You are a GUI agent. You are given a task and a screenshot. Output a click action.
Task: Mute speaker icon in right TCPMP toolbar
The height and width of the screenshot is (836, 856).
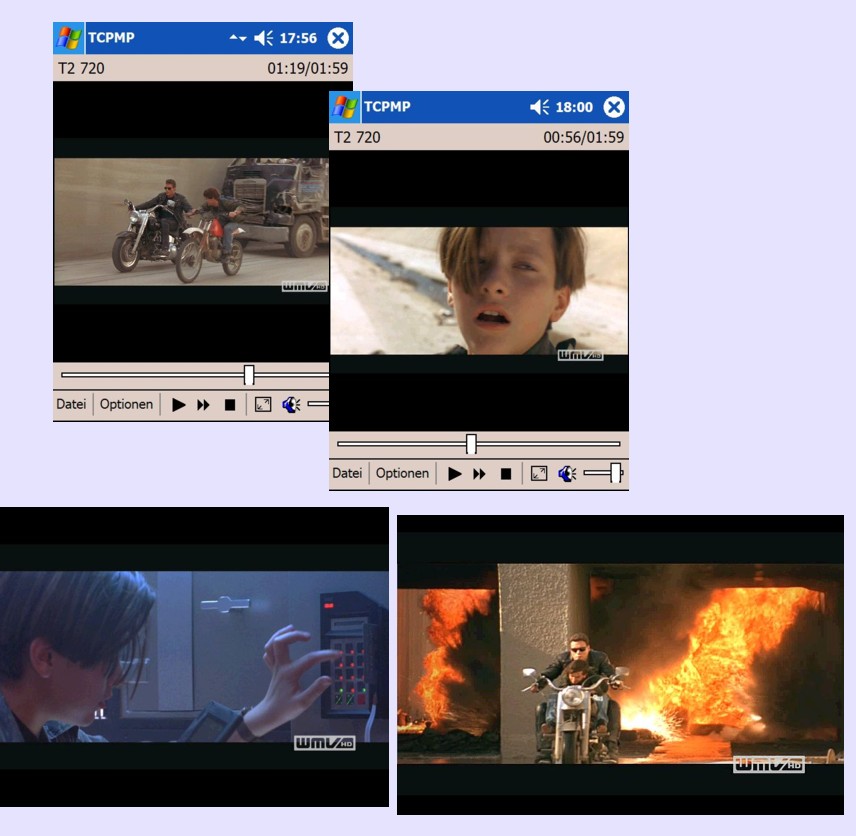pyautogui.click(x=567, y=473)
